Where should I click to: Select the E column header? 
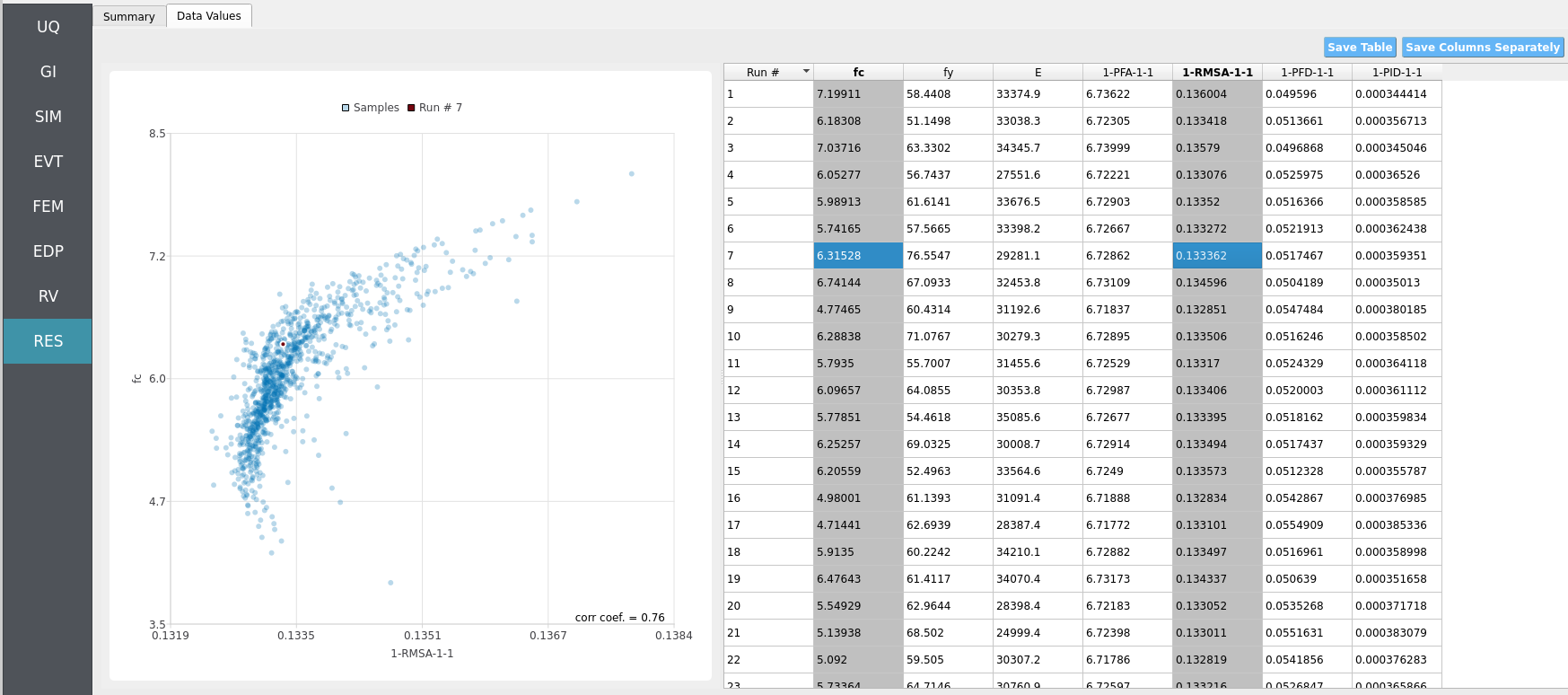pos(1038,72)
